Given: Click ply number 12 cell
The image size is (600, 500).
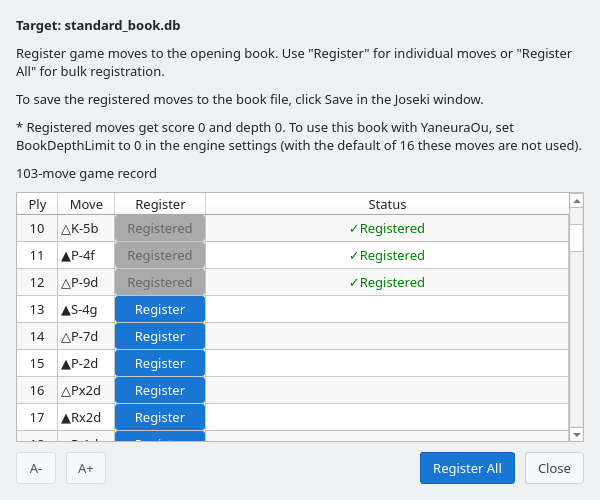Looking at the screenshot, I should point(37,282).
